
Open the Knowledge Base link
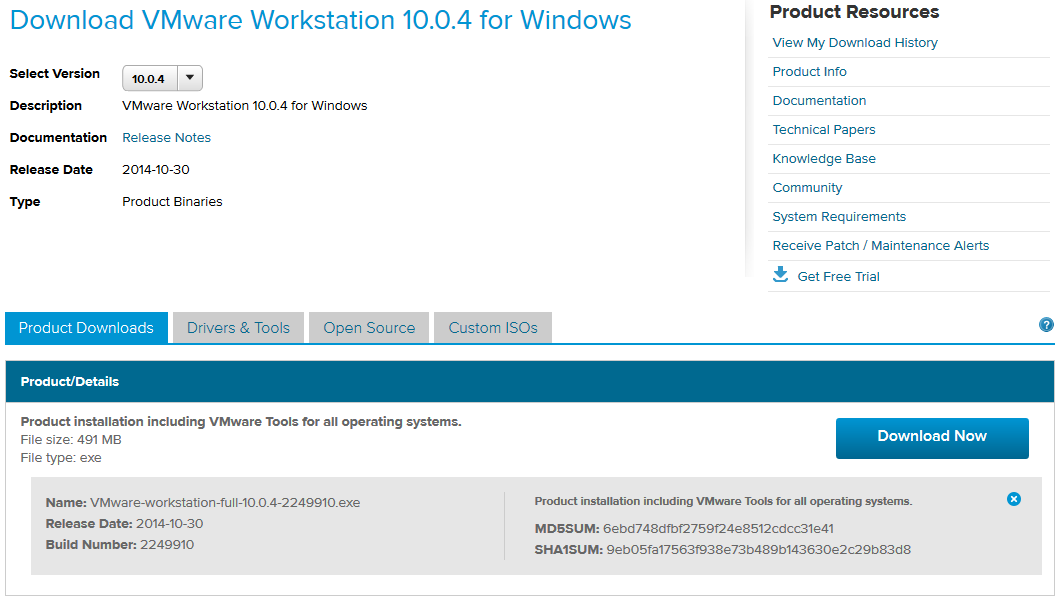(824, 159)
